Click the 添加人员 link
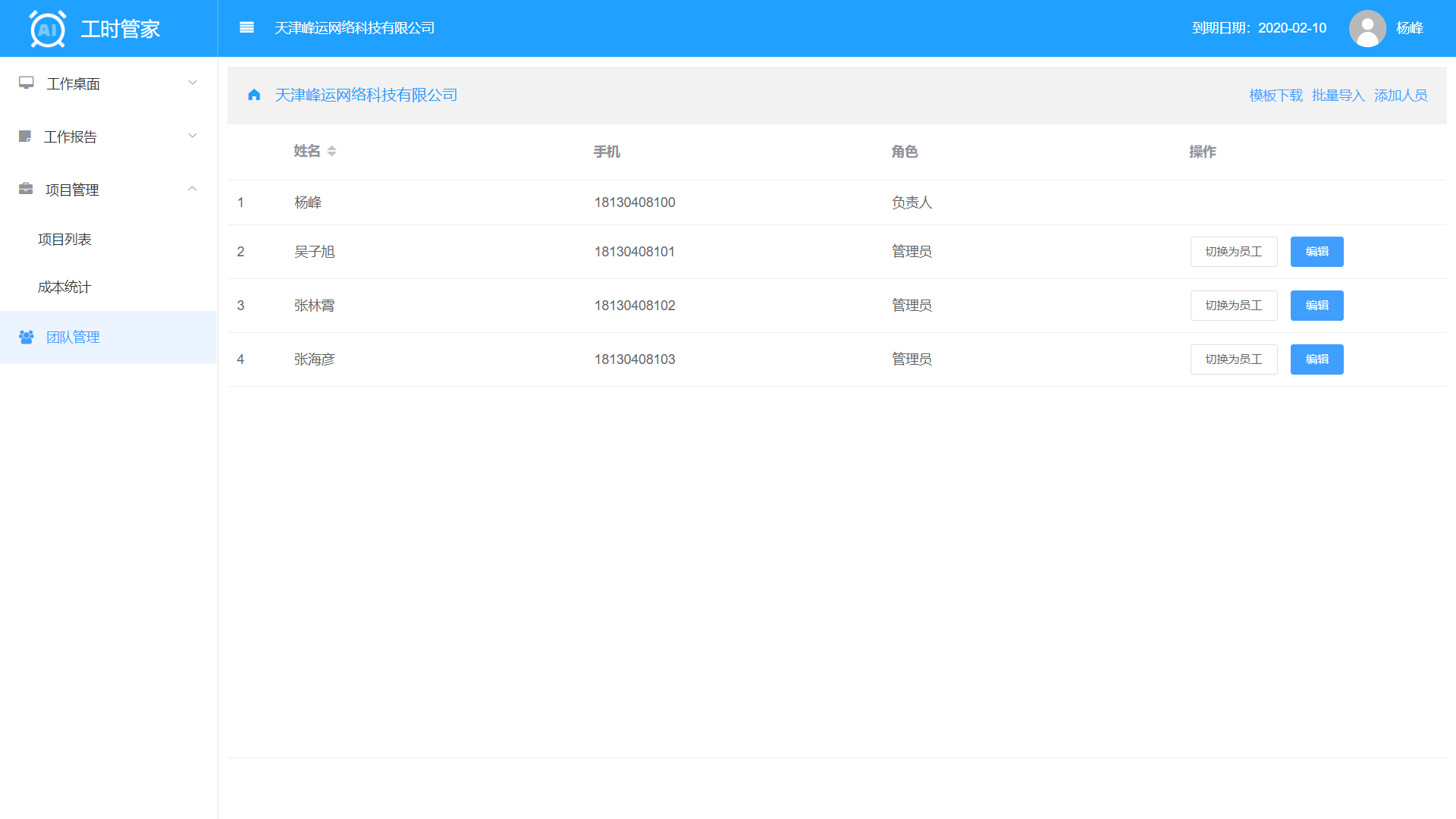 pos(1400,96)
